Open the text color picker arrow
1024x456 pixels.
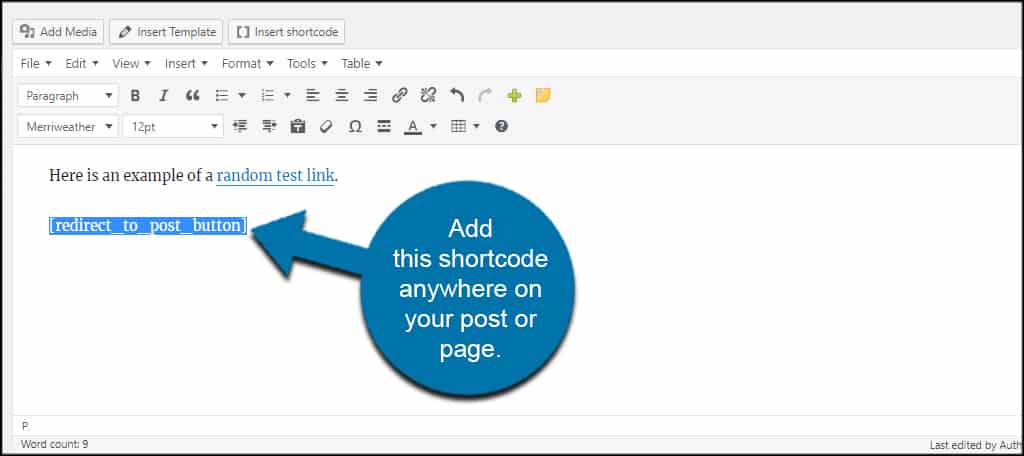tap(433, 127)
